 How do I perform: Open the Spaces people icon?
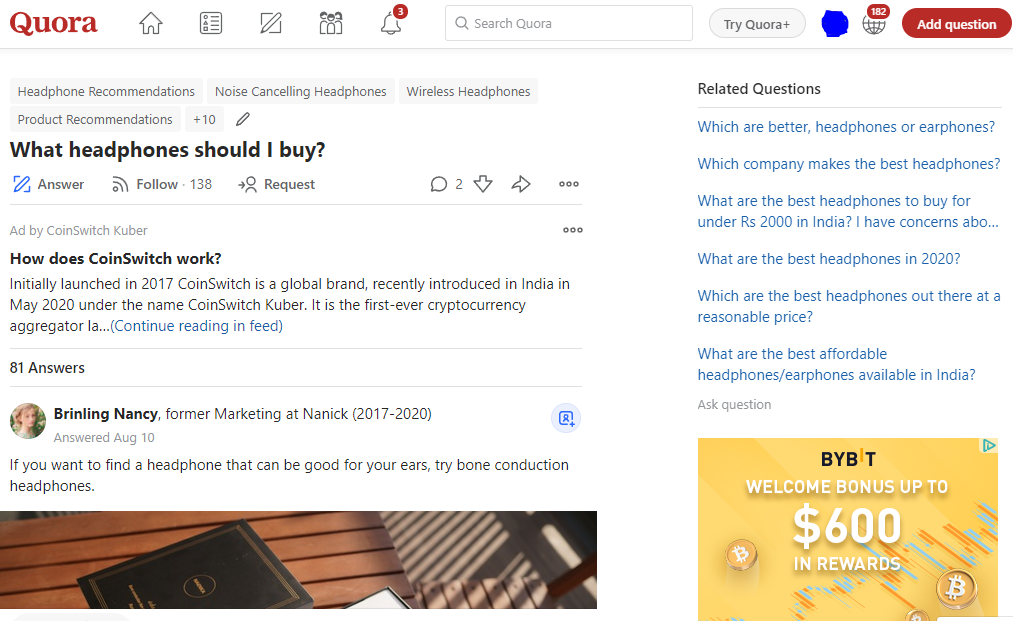click(x=331, y=23)
